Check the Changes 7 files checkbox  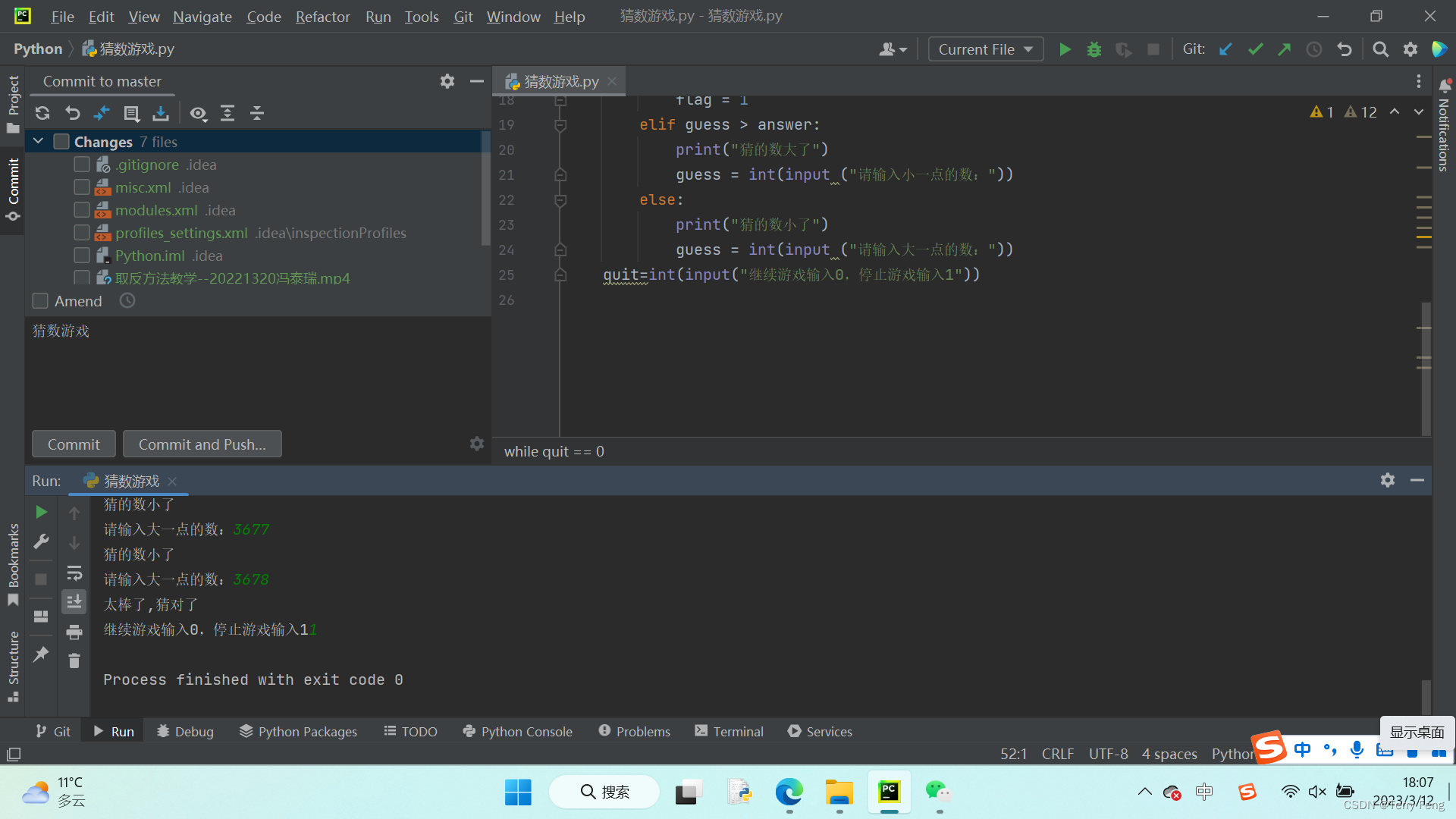pyautogui.click(x=61, y=142)
